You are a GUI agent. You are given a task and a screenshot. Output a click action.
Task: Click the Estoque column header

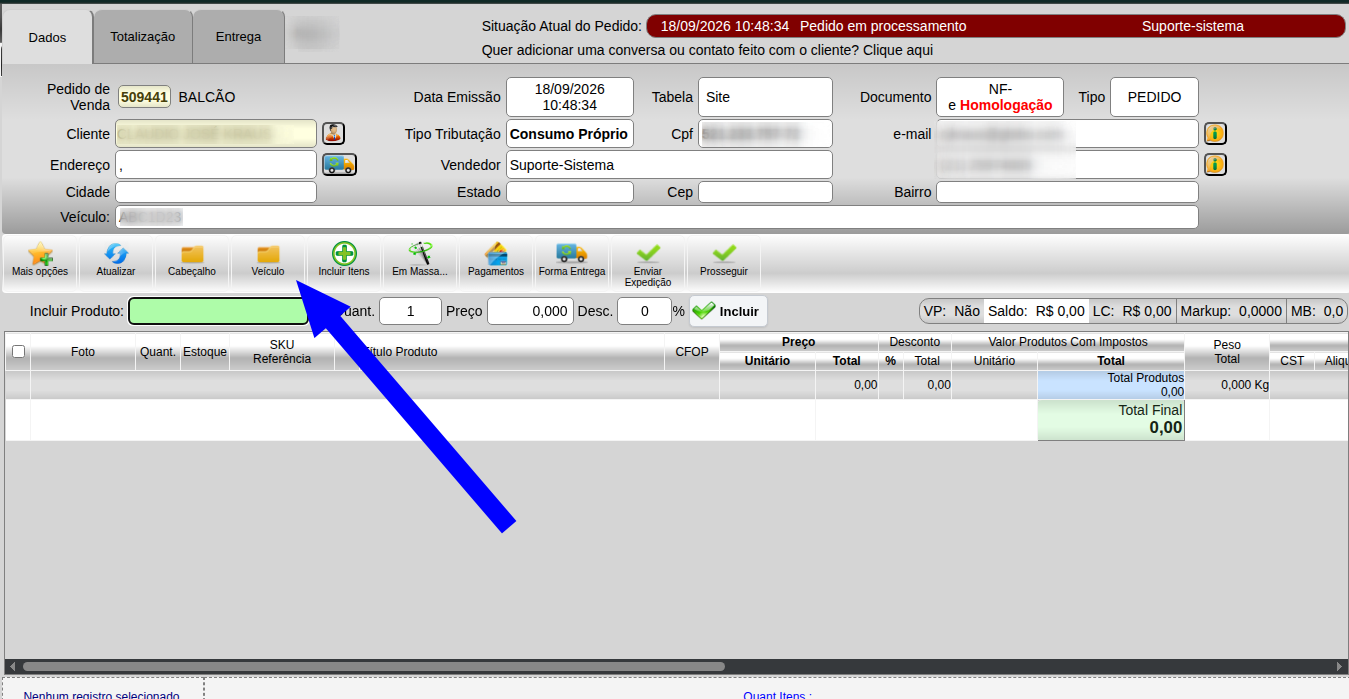click(205, 352)
